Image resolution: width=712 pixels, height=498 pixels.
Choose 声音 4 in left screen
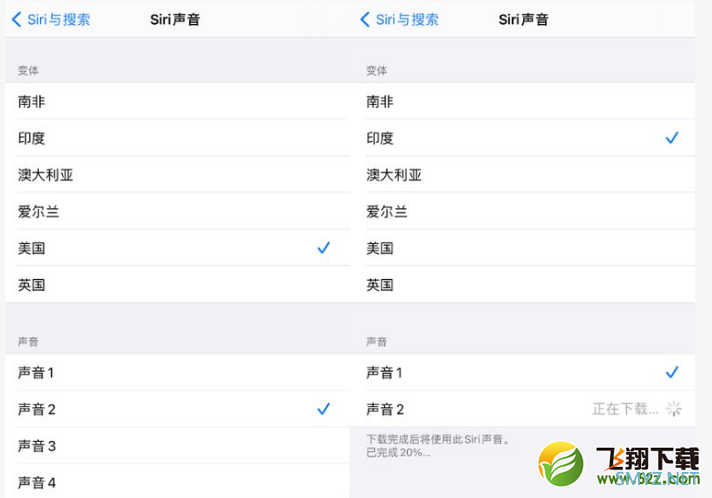coord(177,481)
